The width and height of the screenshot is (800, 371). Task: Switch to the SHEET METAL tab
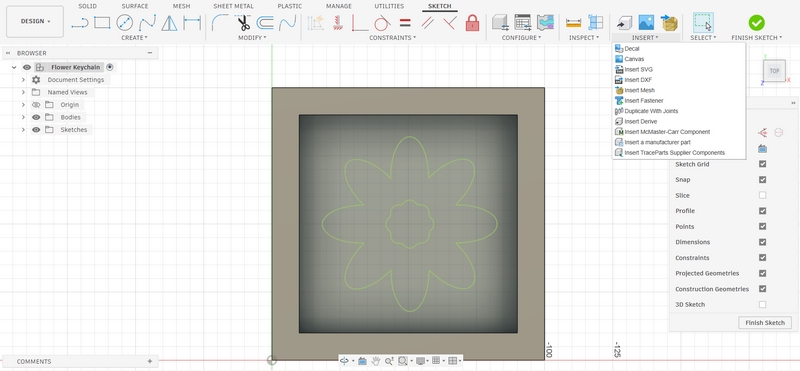[x=233, y=6]
